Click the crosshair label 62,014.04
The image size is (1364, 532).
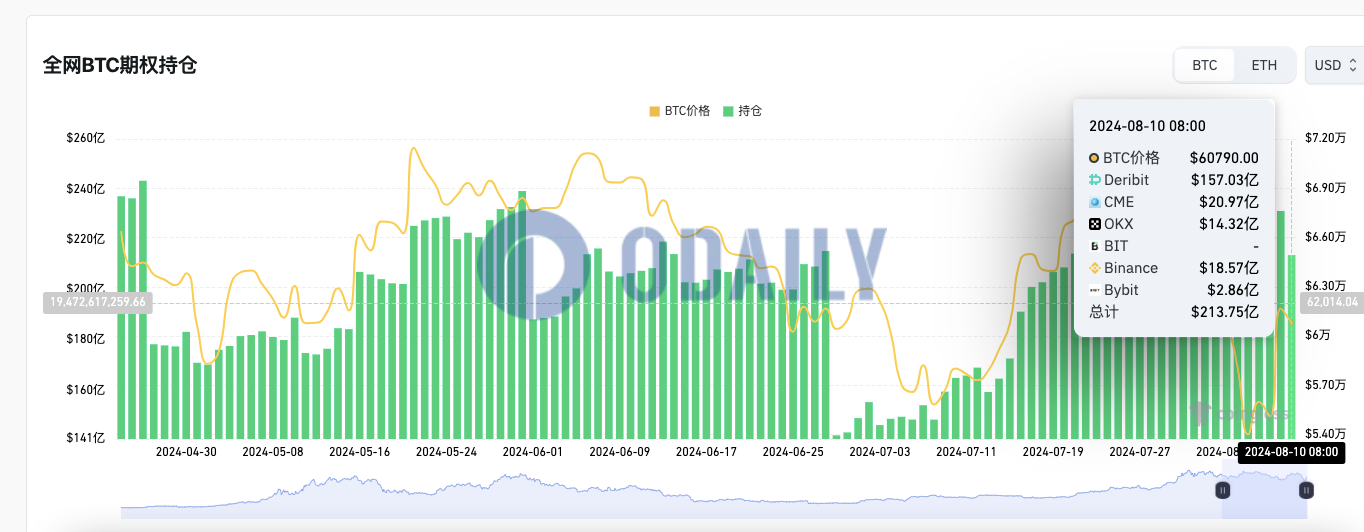1332,301
